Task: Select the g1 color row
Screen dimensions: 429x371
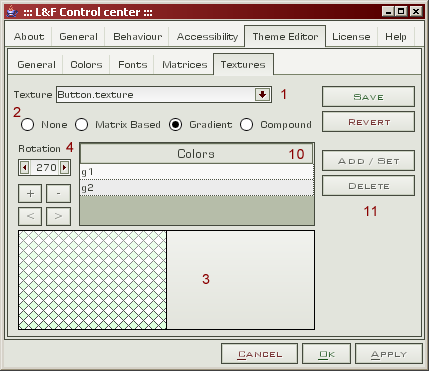Action: [197, 172]
